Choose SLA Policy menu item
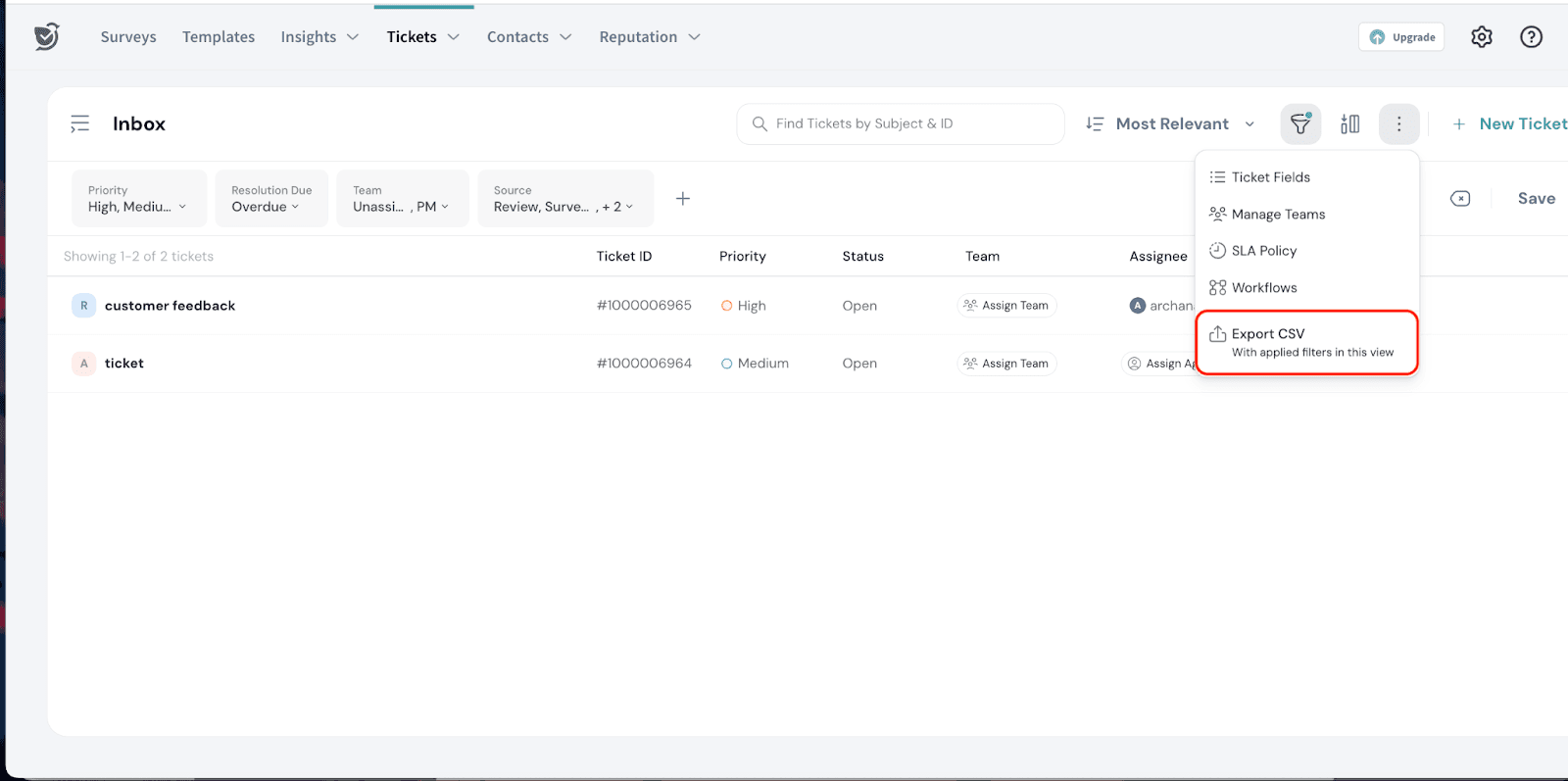The width and height of the screenshot is (1568, 781). pyautogui.click(x=1263, y=251)
